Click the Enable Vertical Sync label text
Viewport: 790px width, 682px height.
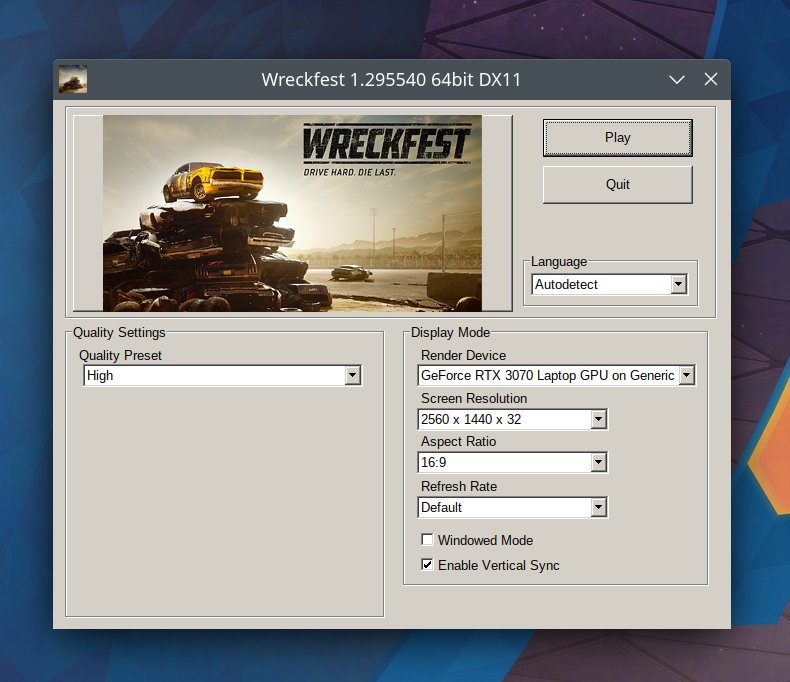coord(499,565)
